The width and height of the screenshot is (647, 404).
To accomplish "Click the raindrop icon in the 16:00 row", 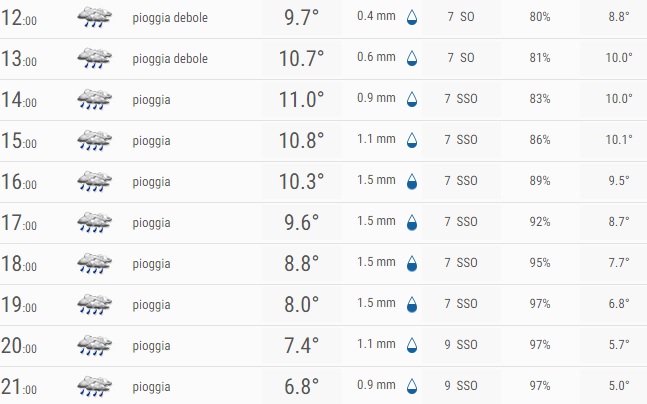I will (412, 182).
